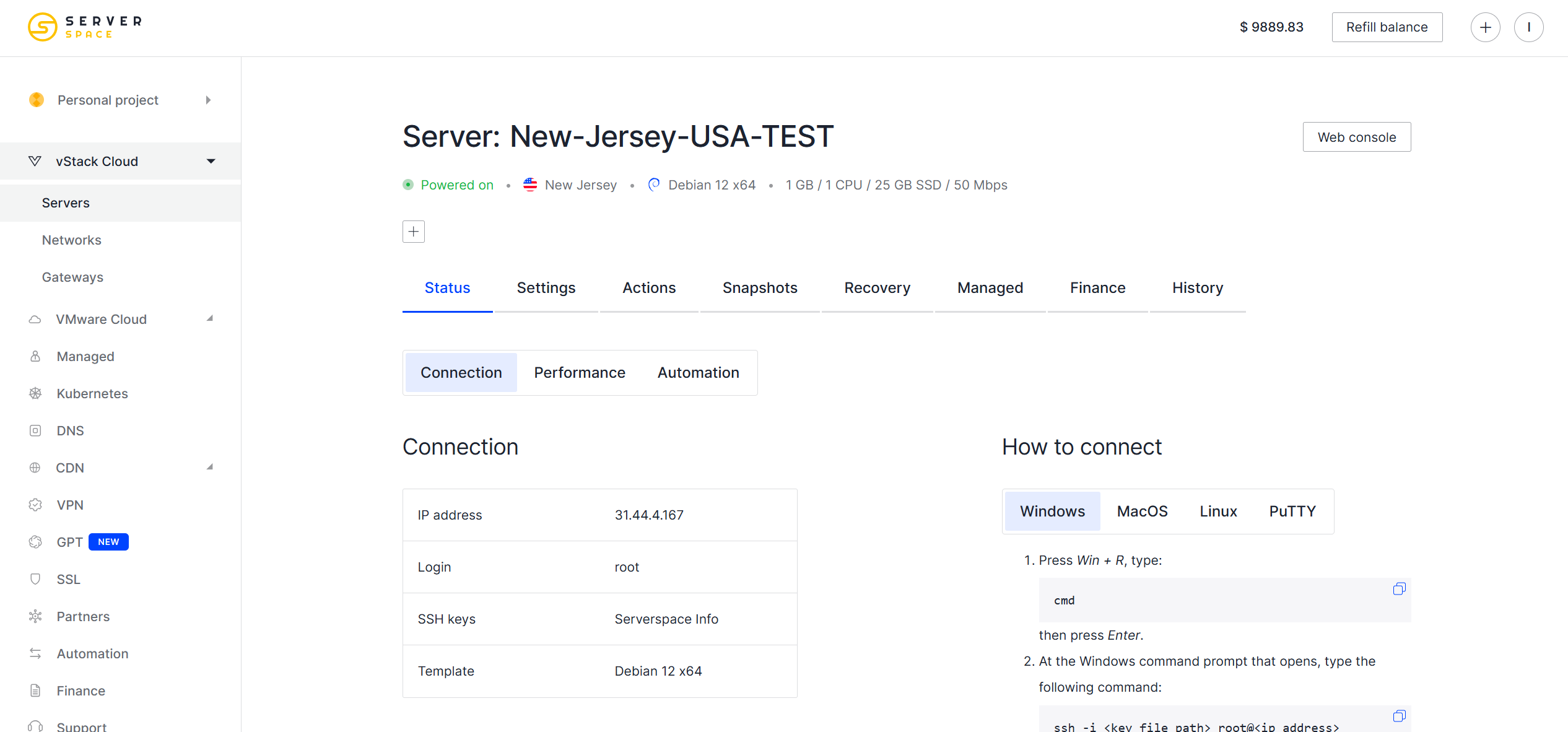Click the Finance document icon in sidebar

[35, 691]
